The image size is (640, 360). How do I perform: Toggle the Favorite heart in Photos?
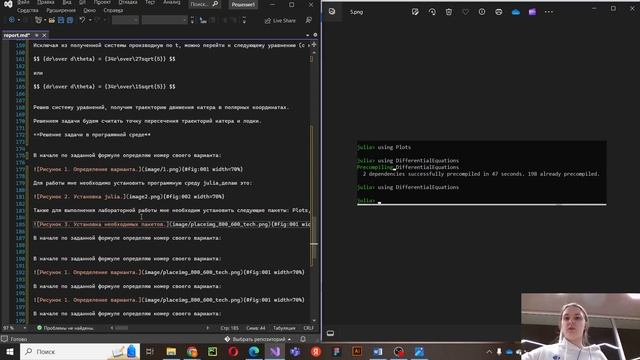[465, 12]
